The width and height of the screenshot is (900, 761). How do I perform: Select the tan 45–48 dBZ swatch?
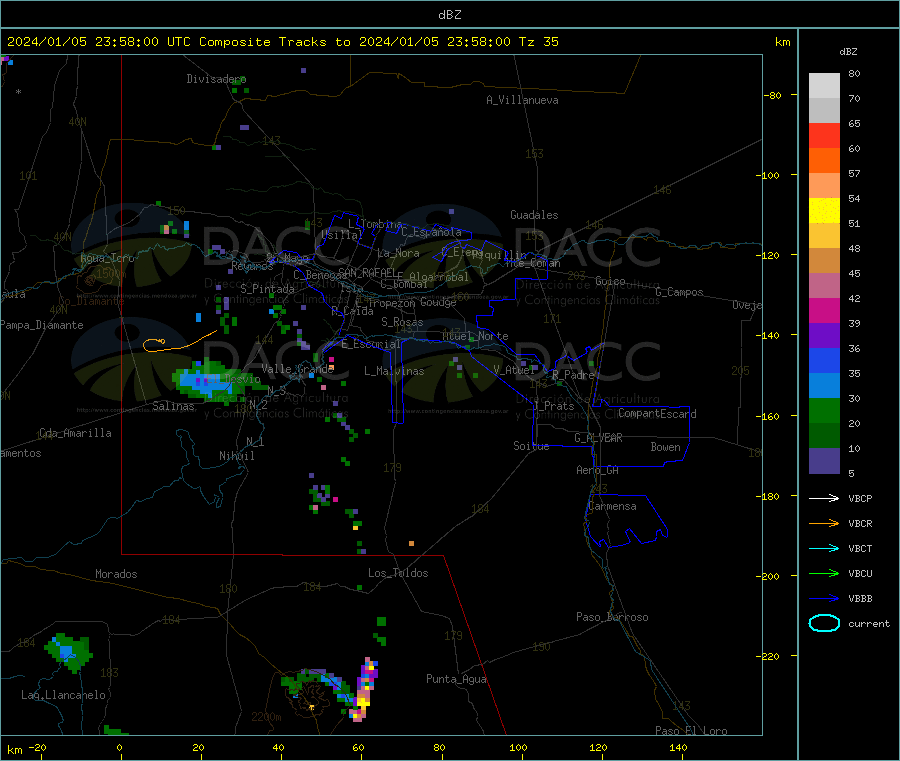tap(824, 261)
